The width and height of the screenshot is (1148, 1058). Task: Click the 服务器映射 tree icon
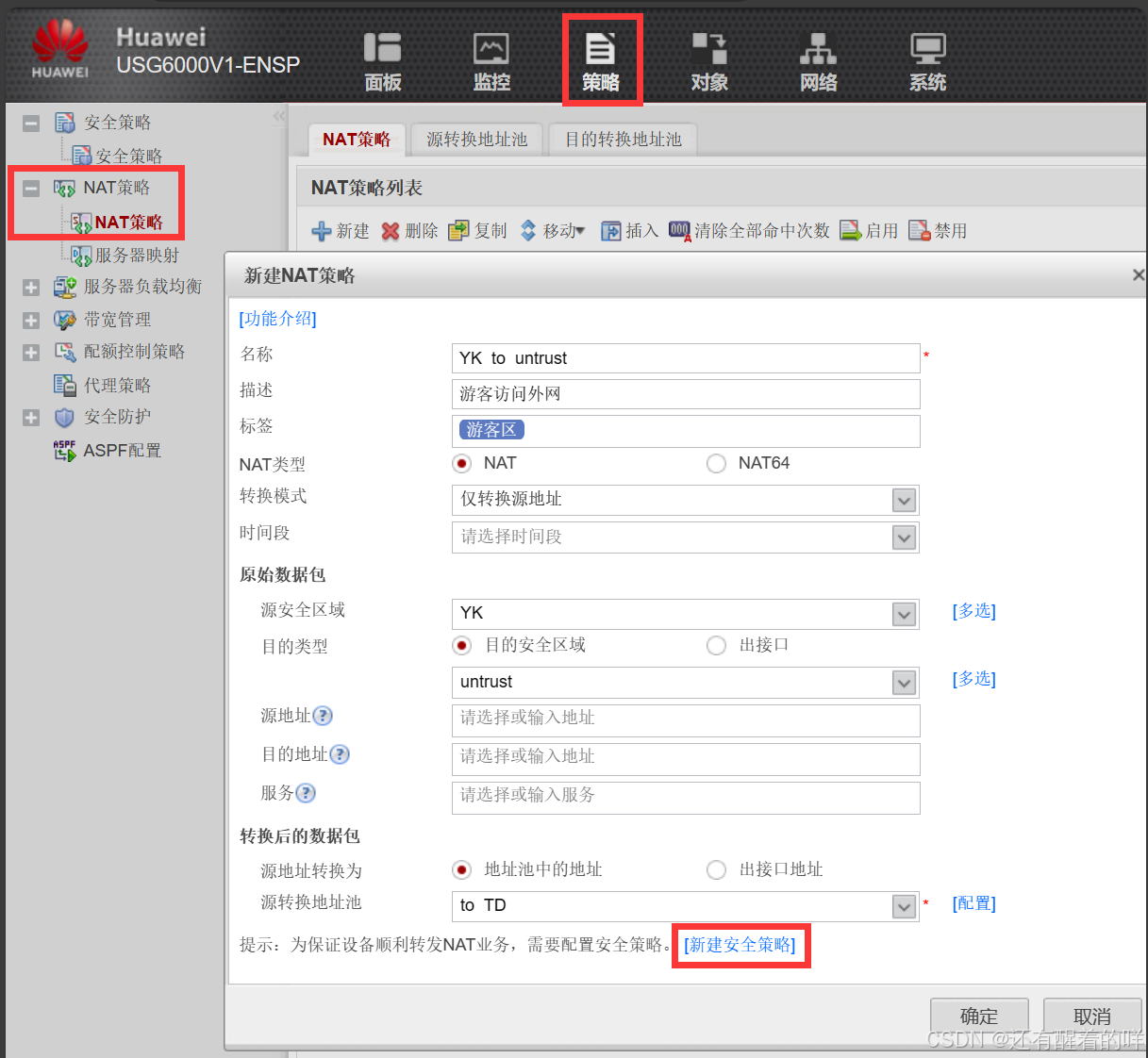point(81,255)
